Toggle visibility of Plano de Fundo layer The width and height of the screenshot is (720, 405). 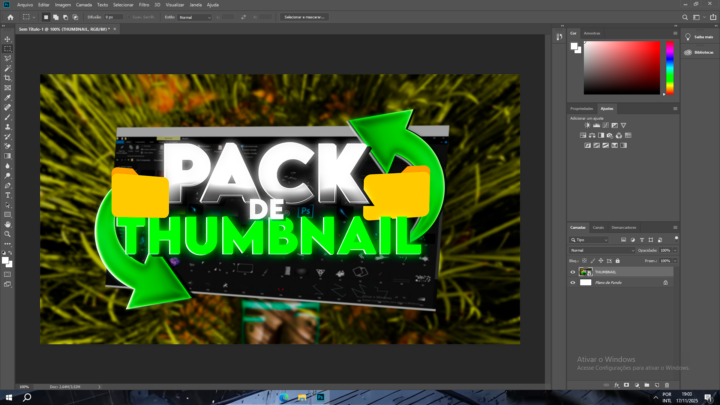coord(573,283)
